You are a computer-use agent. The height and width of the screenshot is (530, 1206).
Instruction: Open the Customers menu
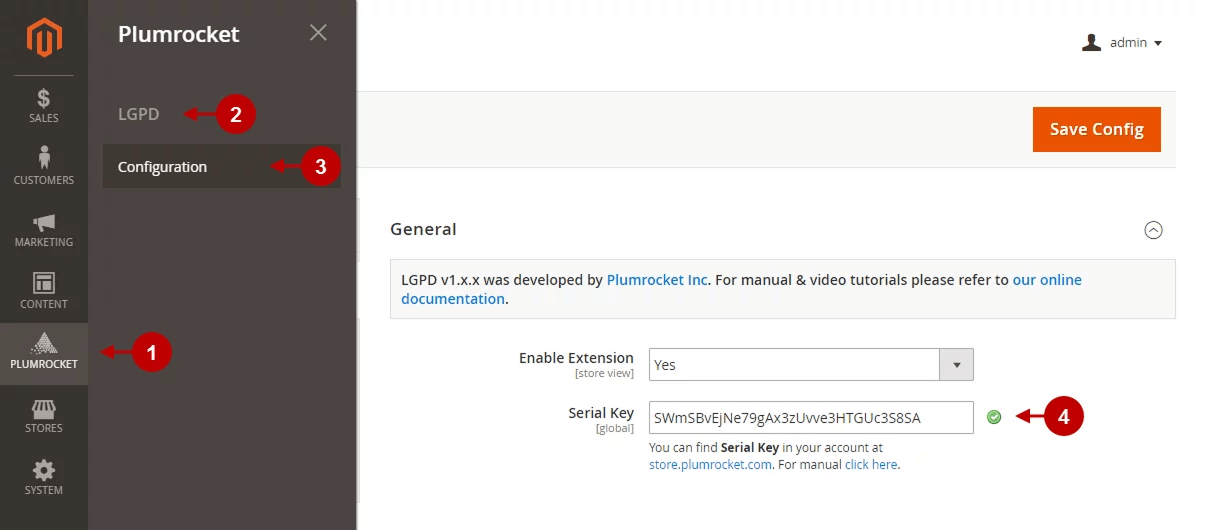coord(44,168)
